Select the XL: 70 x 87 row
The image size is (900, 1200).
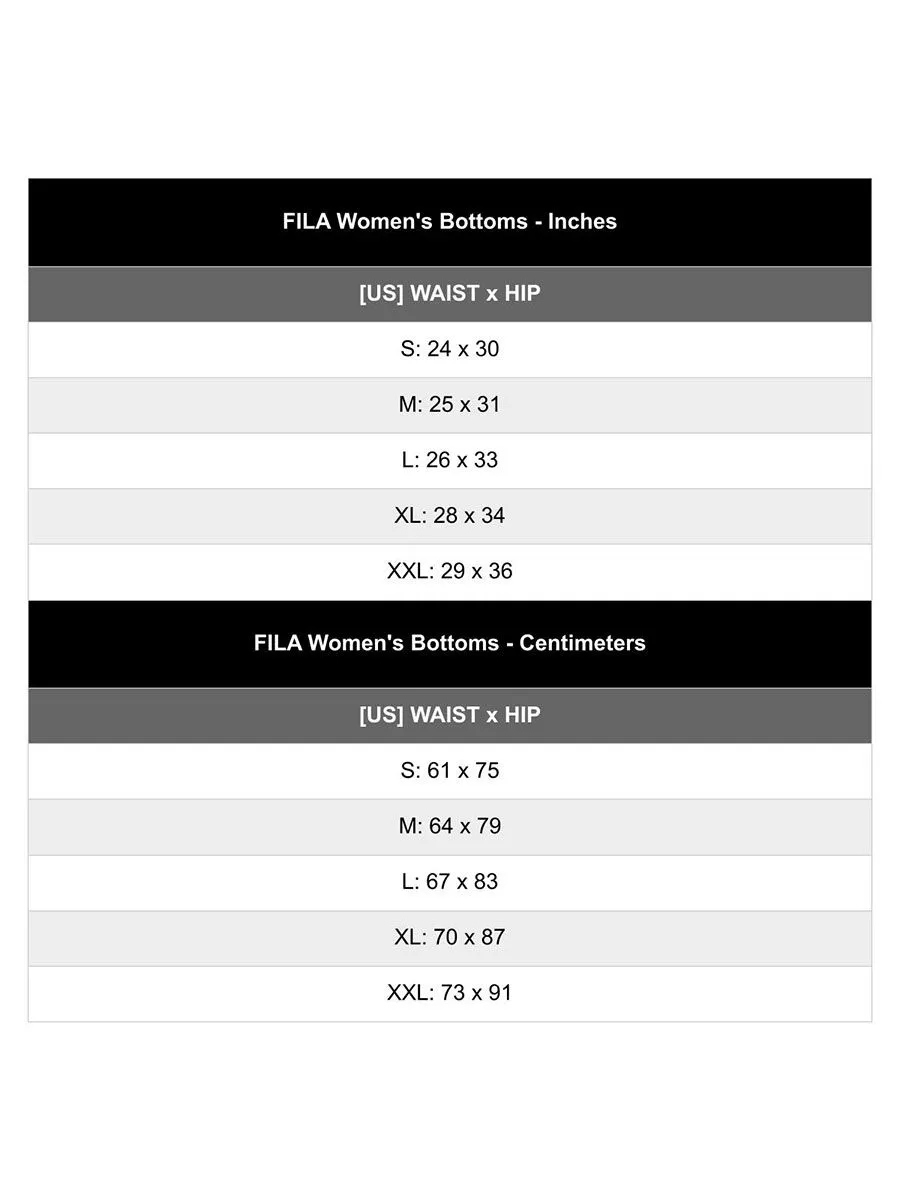coord(449,938)
